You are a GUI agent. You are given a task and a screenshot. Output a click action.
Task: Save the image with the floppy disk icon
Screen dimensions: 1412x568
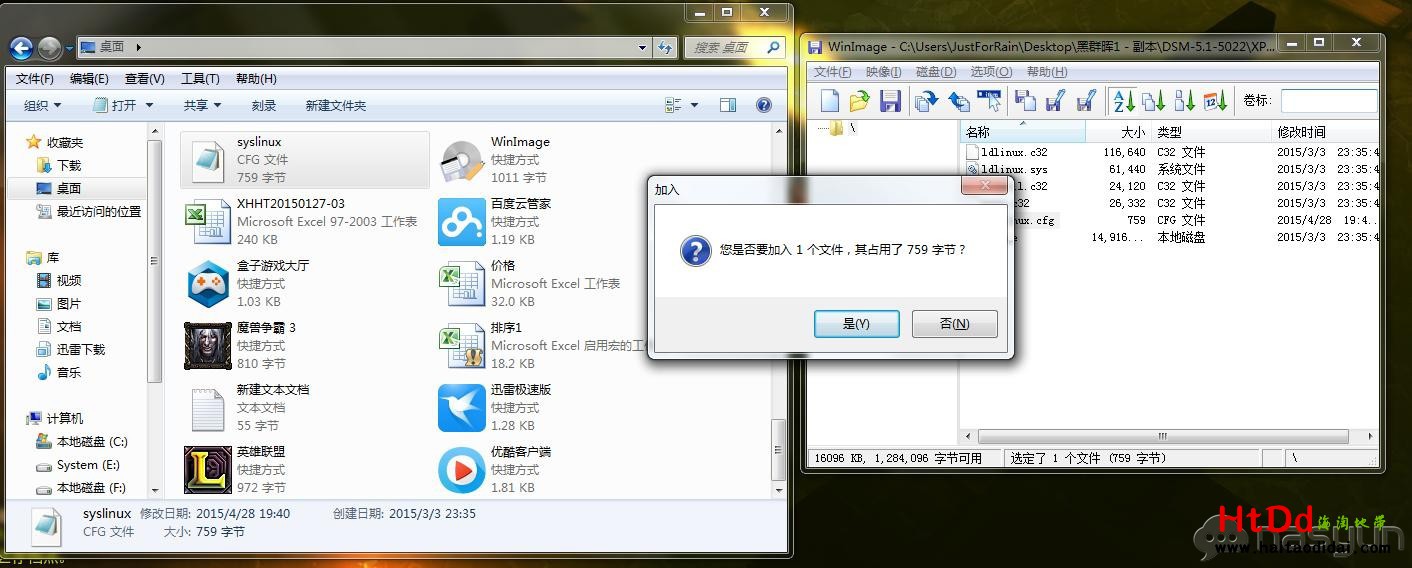[x=890, y=101]
